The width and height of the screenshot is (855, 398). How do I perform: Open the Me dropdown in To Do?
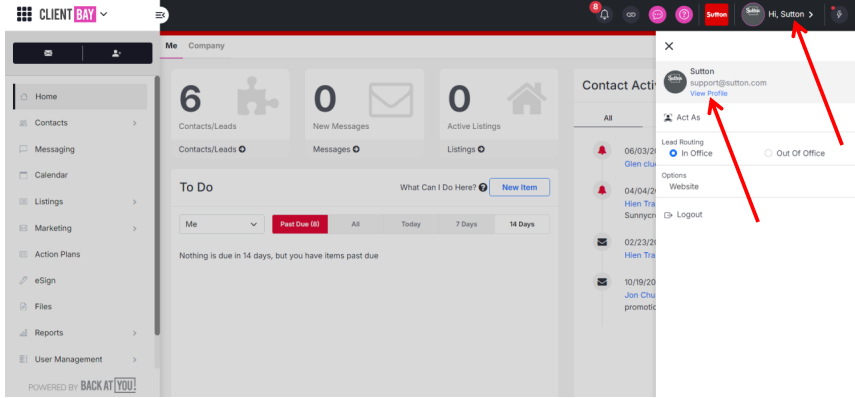(x=221, y=224)
